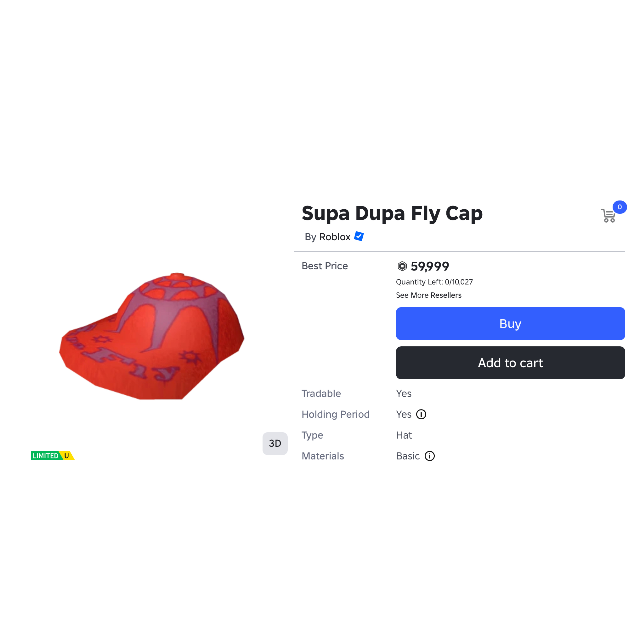Click the Tradable label
Screen dimensions: 640x640
321,393
